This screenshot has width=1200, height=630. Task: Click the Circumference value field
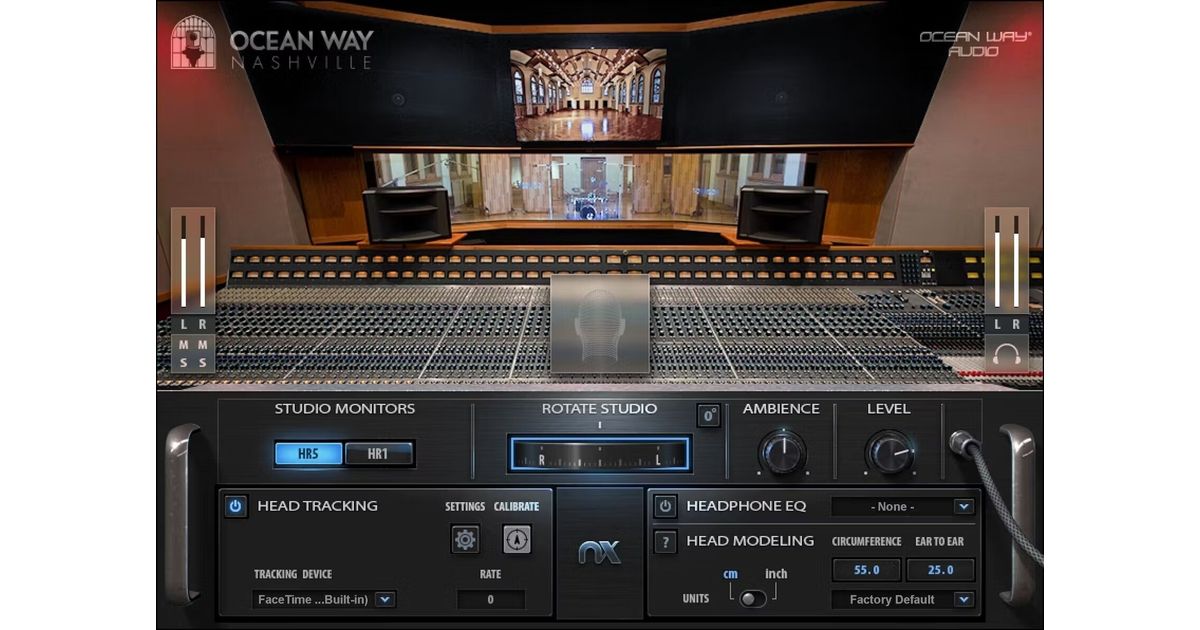867,570
